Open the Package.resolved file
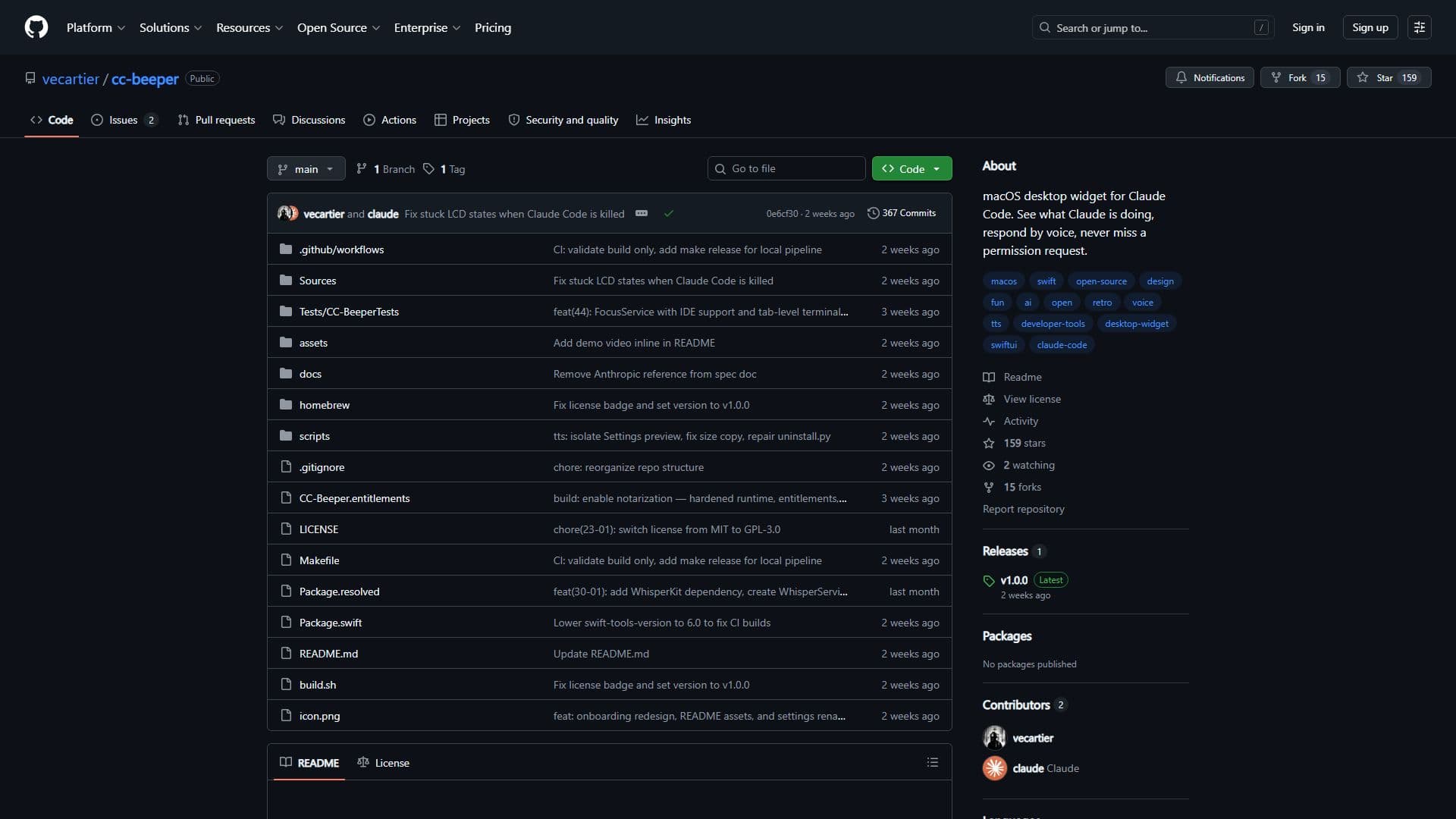The width and height of the screenshot is (1456, 819). pos(339,591)
